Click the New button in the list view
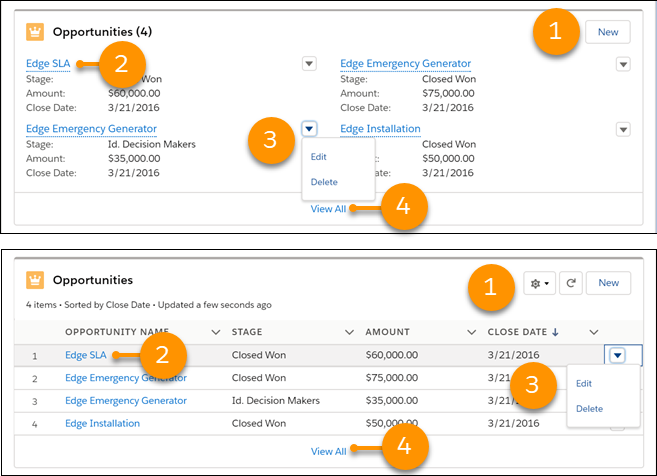Screen dimensions: 657x476 click(x=608, y=283)
